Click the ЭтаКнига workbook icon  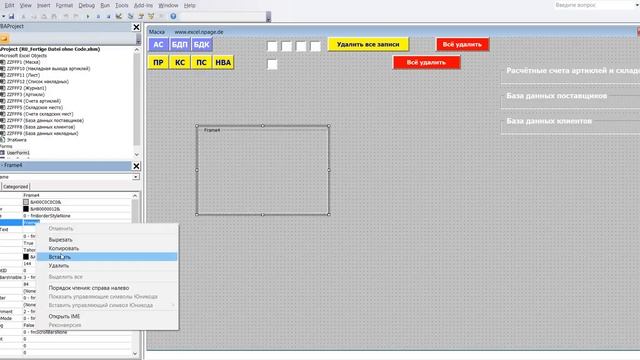3,140
